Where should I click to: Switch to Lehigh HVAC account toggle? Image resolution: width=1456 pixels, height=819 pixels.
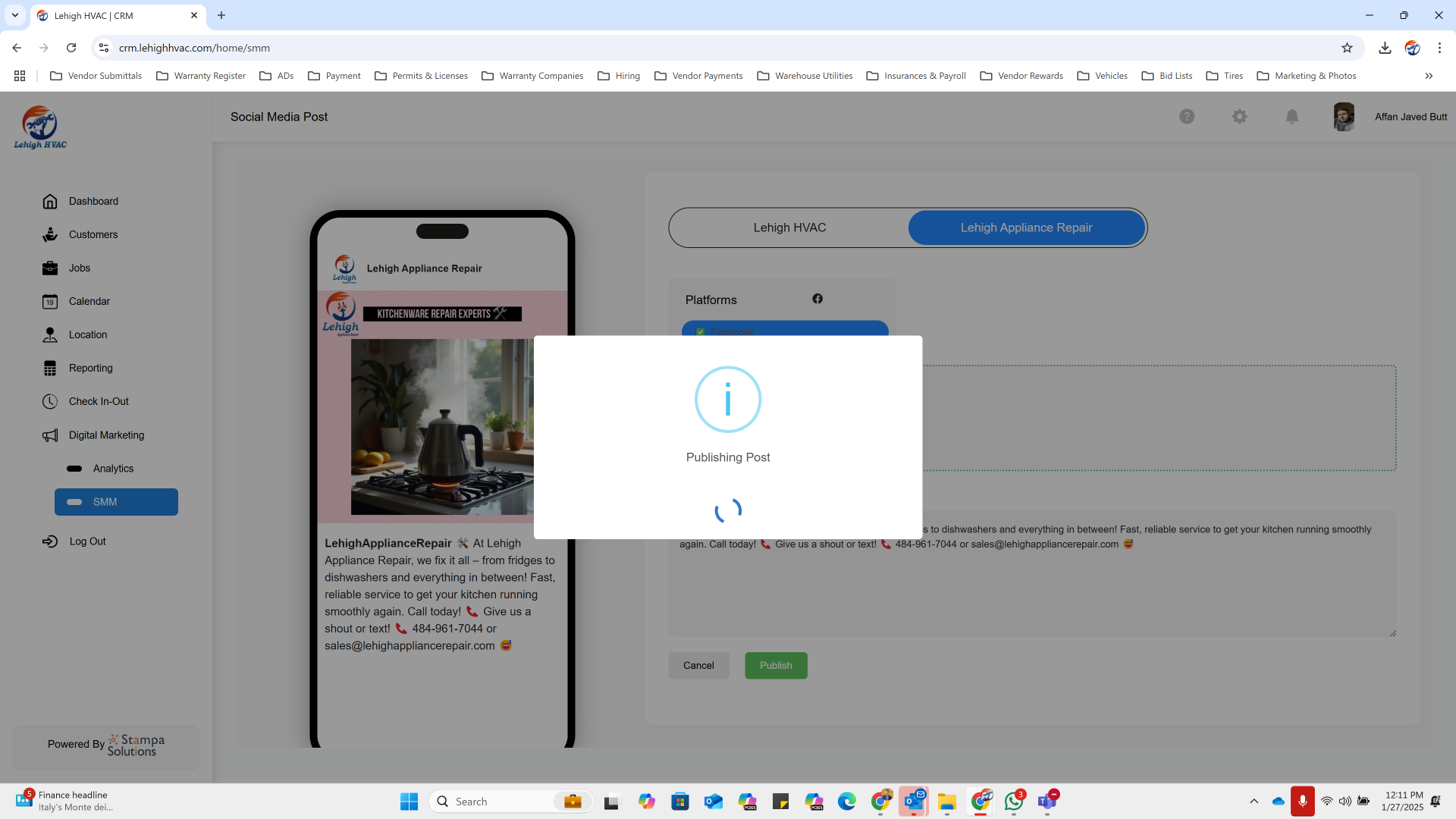[x=789, y=227]
